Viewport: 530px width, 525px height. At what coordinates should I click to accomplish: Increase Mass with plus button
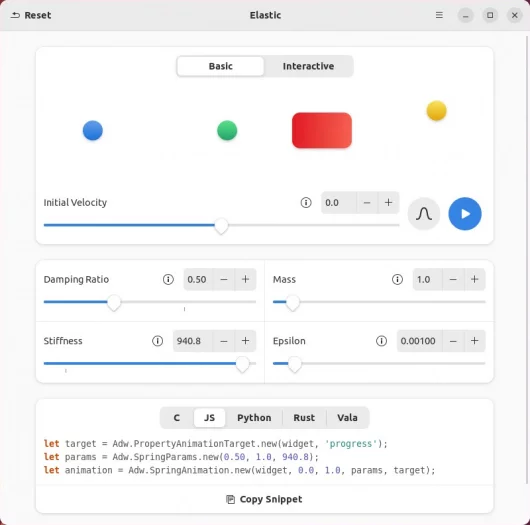475,279
